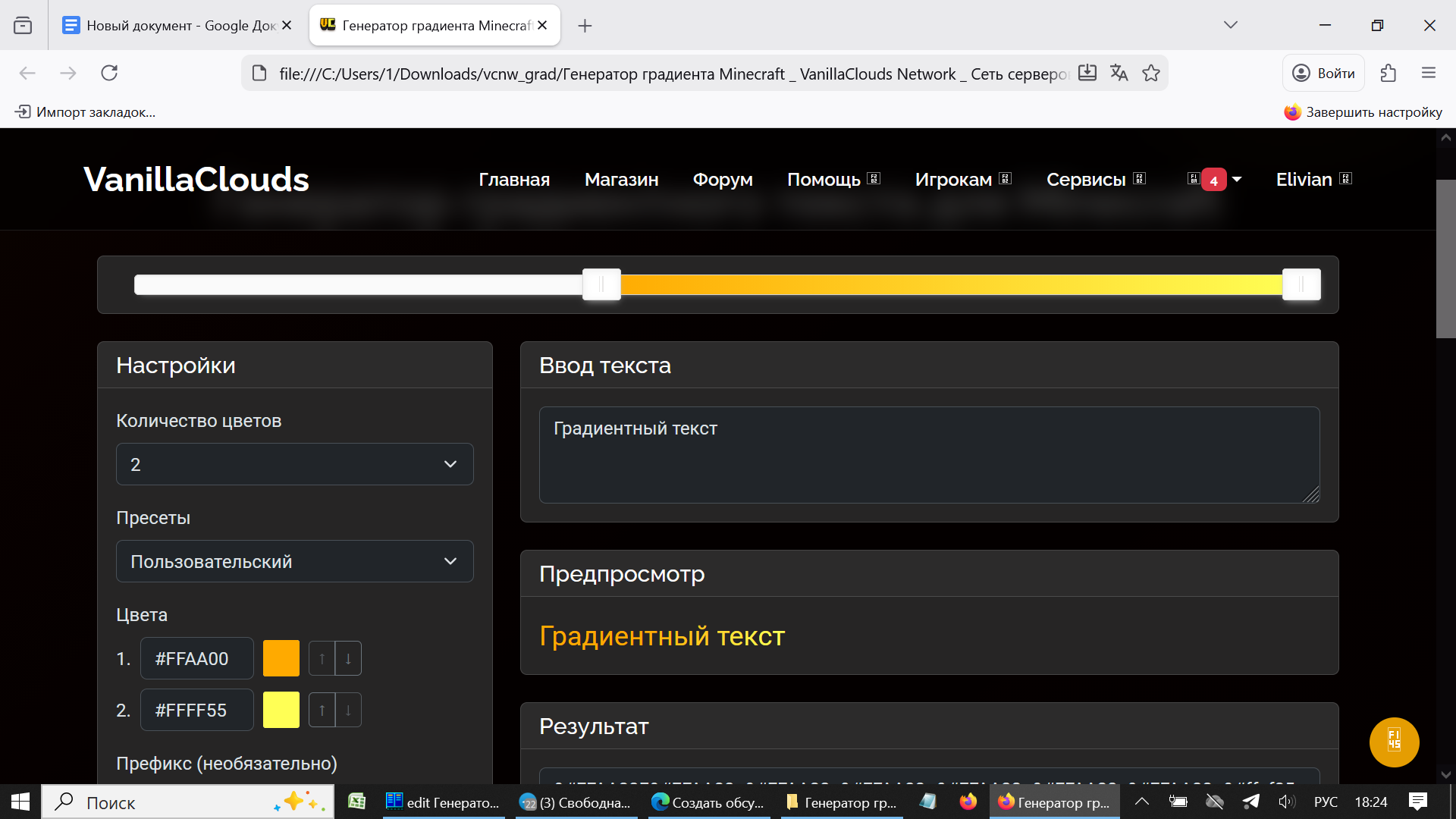Click the bookmark star icon in address bar

point(1151,73)
